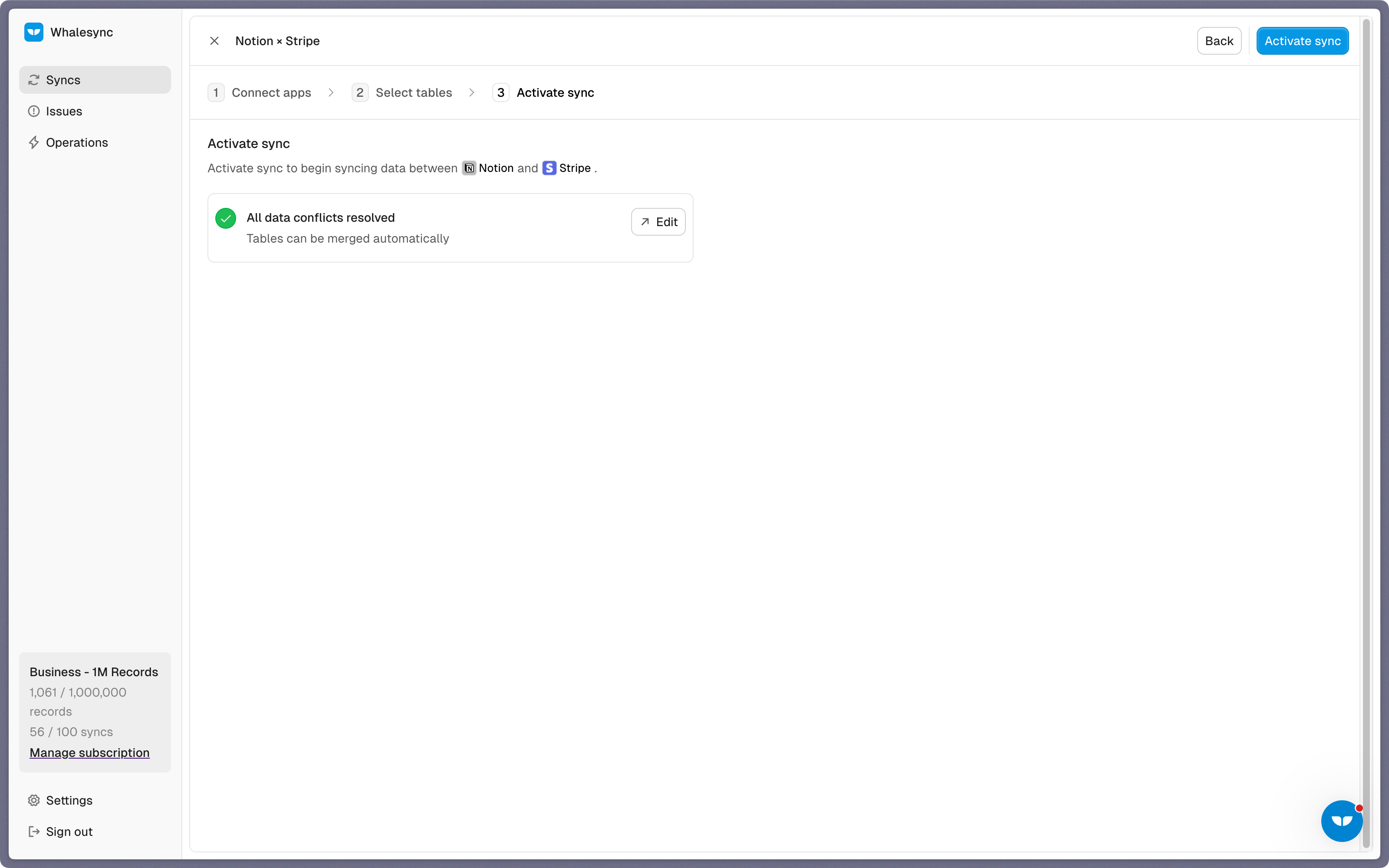
Task: Click the 'Notion × Stripe' title text
Action: [277, 41]
